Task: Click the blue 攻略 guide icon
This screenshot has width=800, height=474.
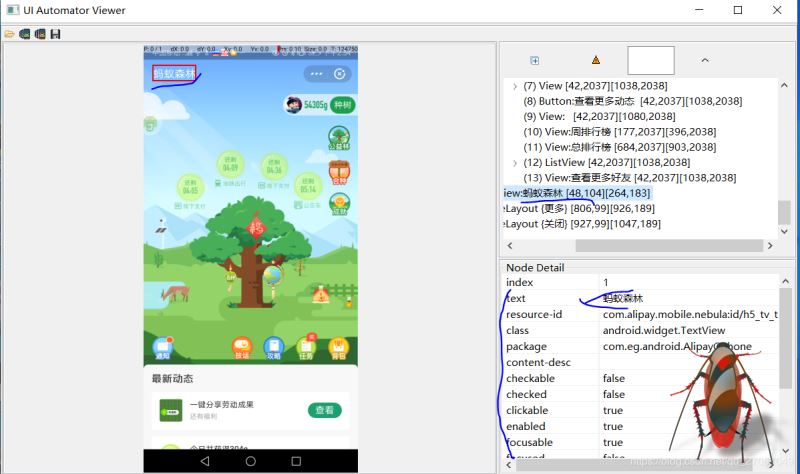Action: (274, 348)
